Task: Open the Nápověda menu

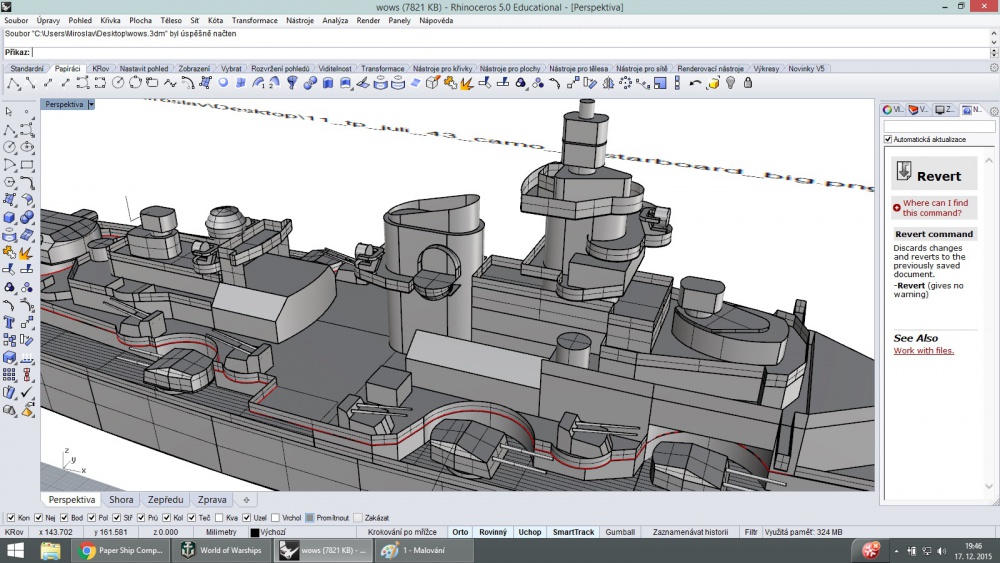Action: click(x=436, y=20)
